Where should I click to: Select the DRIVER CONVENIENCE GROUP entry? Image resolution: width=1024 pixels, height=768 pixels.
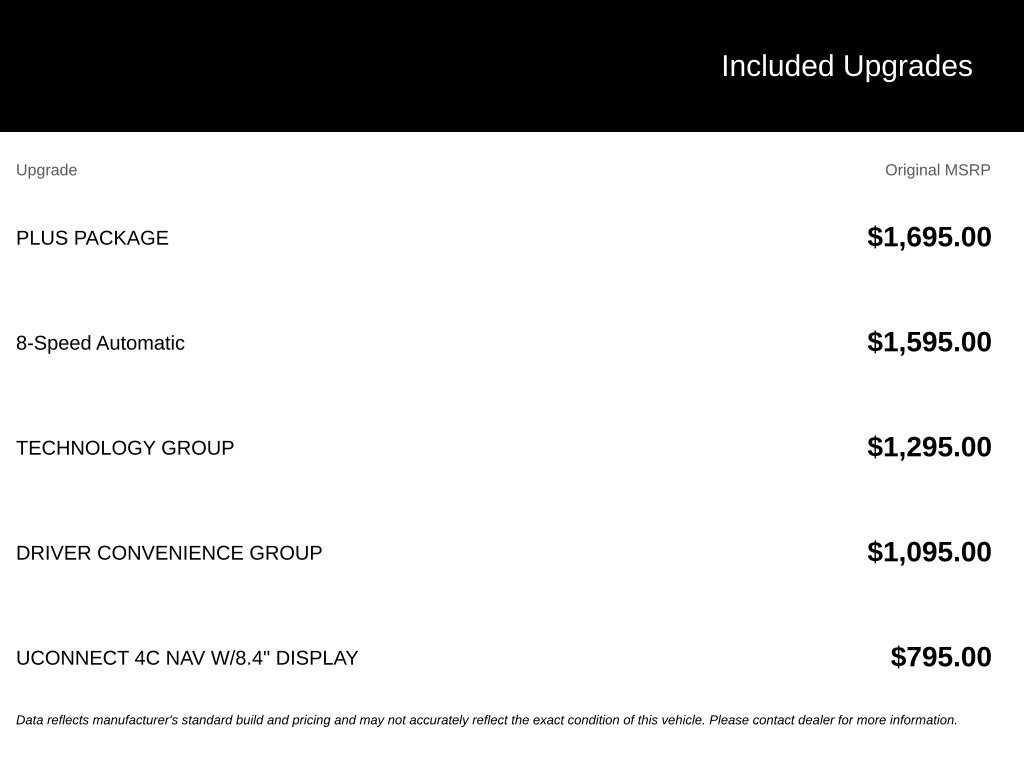coord(169,553)
